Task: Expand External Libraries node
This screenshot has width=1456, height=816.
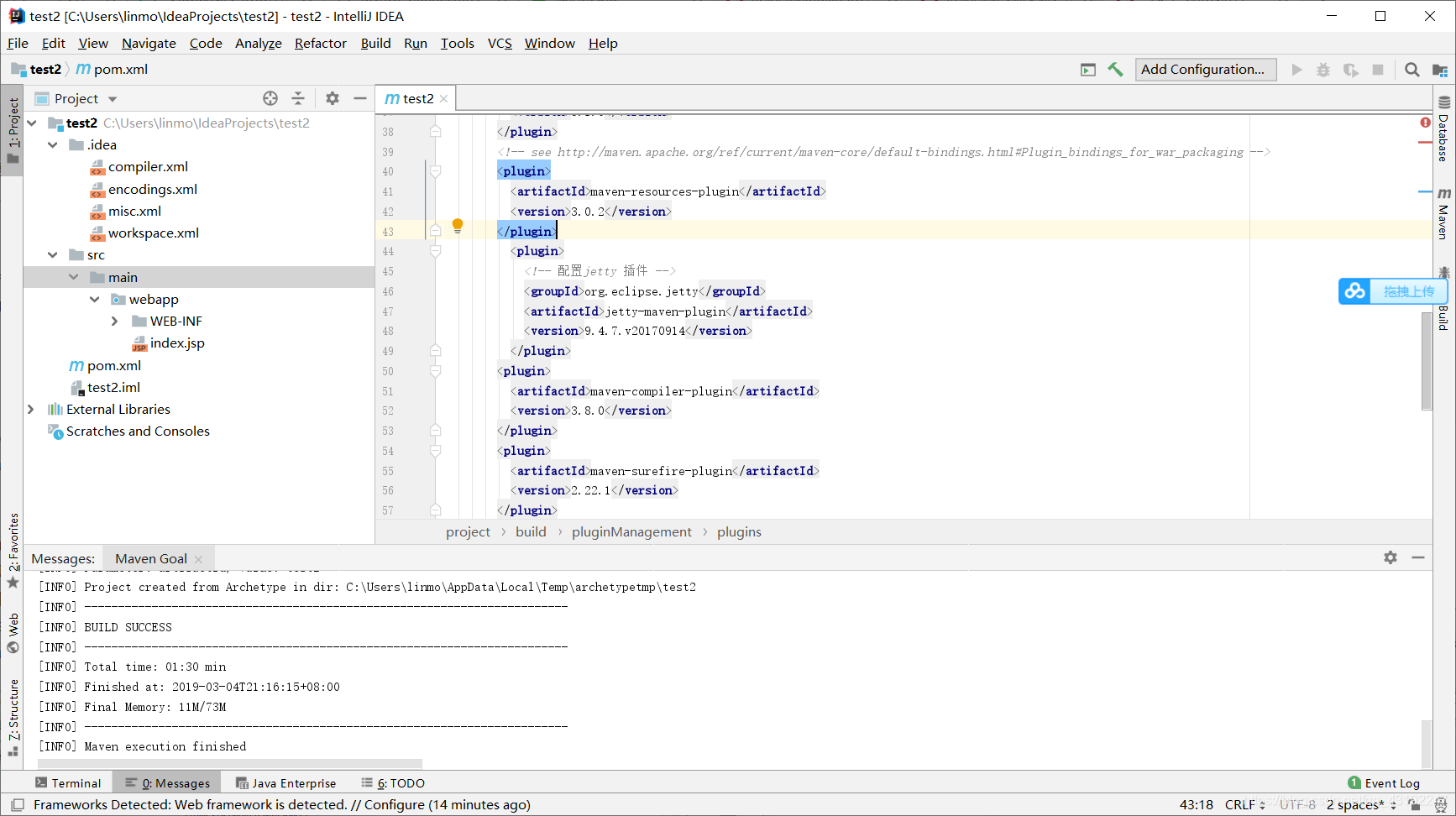Action: coord(31,410)
